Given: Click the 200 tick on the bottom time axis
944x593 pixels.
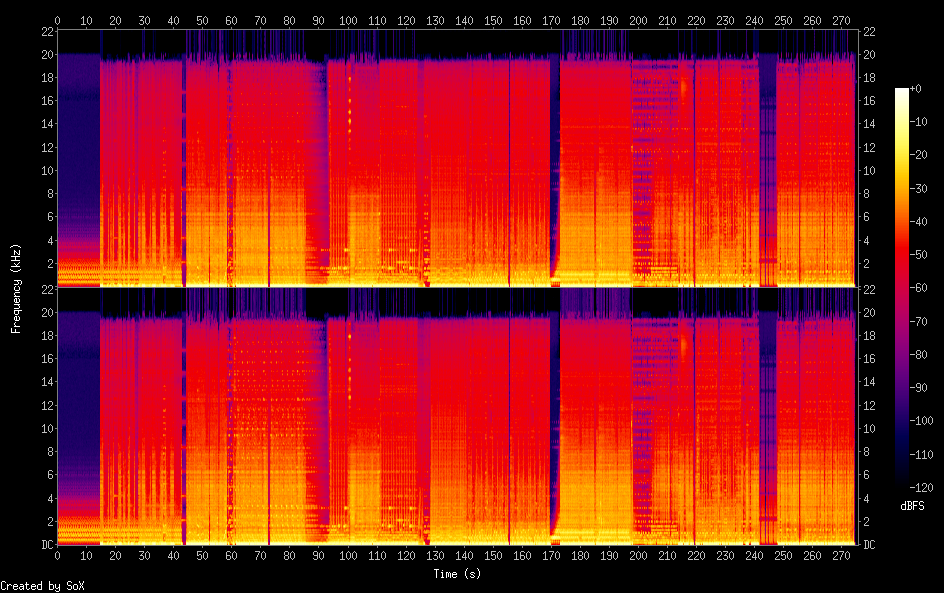Looking at the screenshot, I should 639,555.
